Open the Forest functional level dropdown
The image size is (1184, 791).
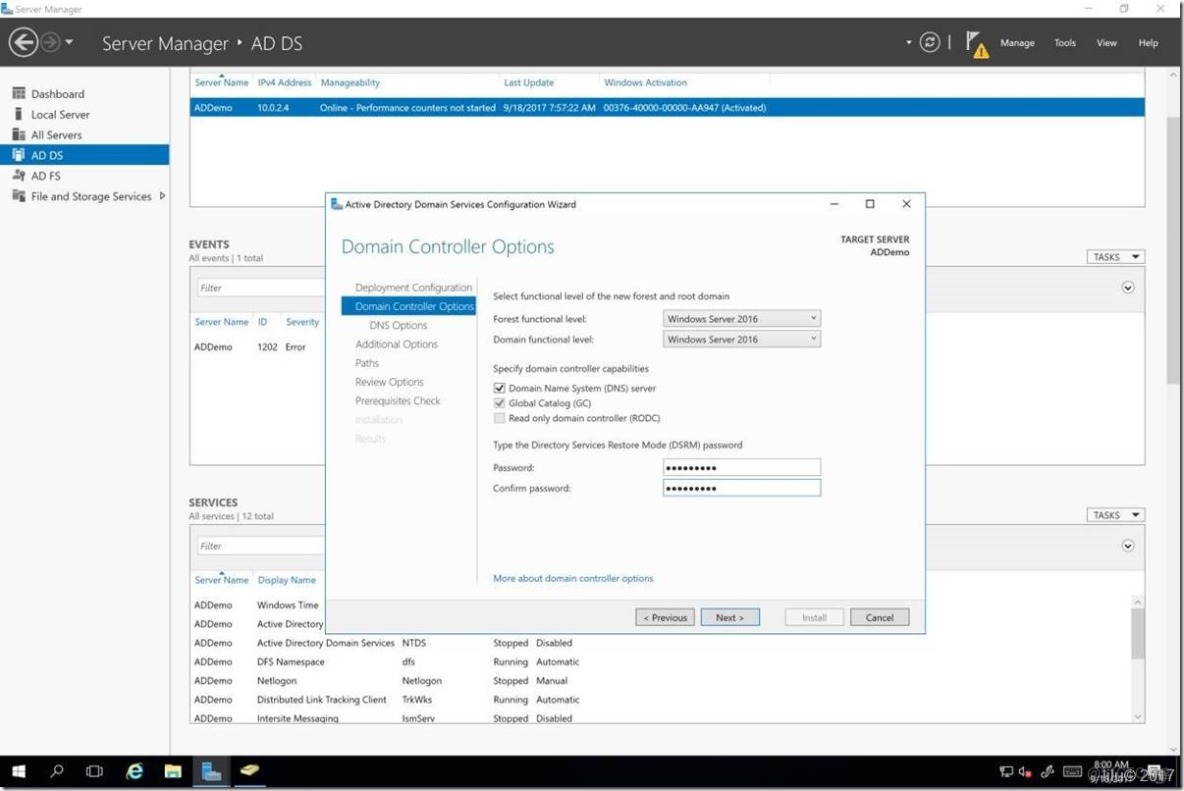coord(812,318)
